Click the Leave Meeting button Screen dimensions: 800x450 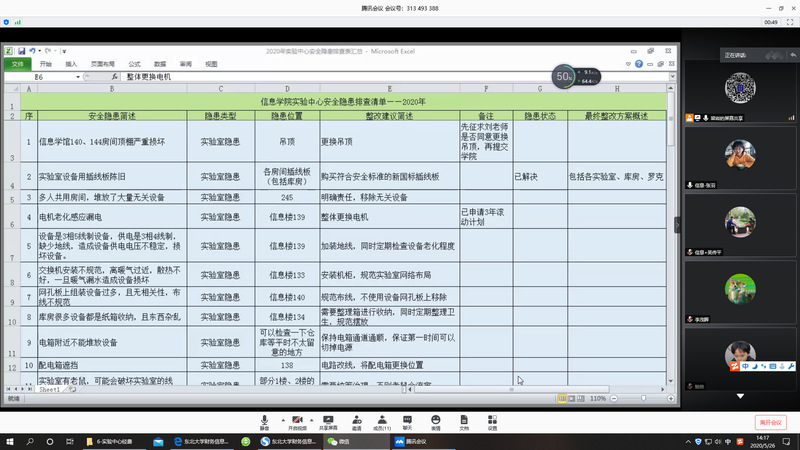pos(770,421)
